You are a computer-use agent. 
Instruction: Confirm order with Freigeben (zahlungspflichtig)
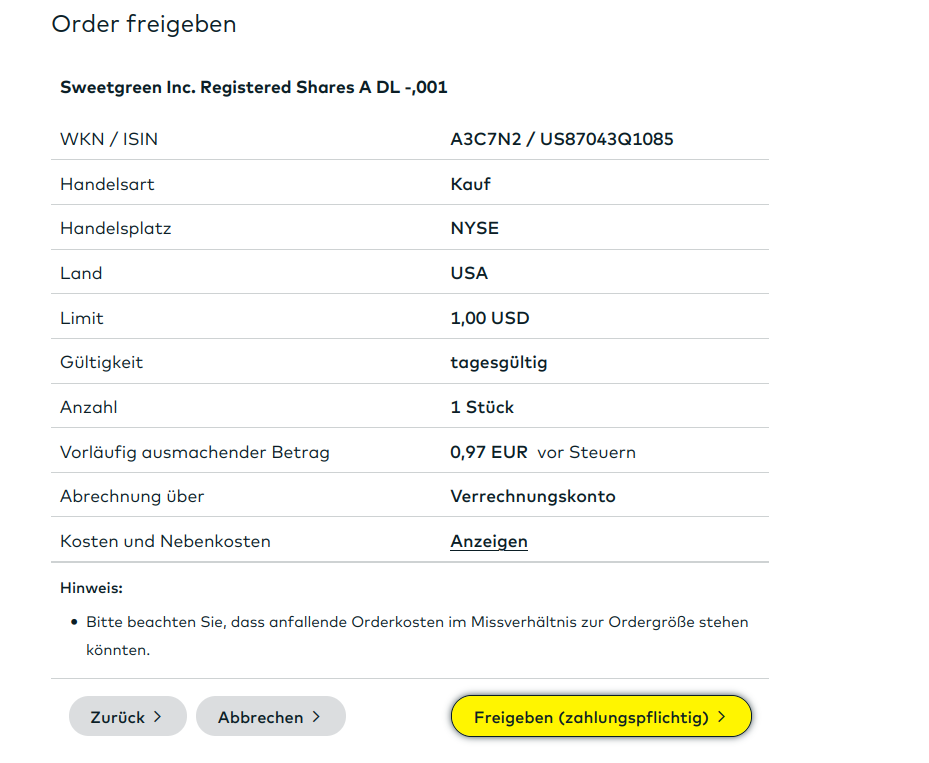(591, 717)
